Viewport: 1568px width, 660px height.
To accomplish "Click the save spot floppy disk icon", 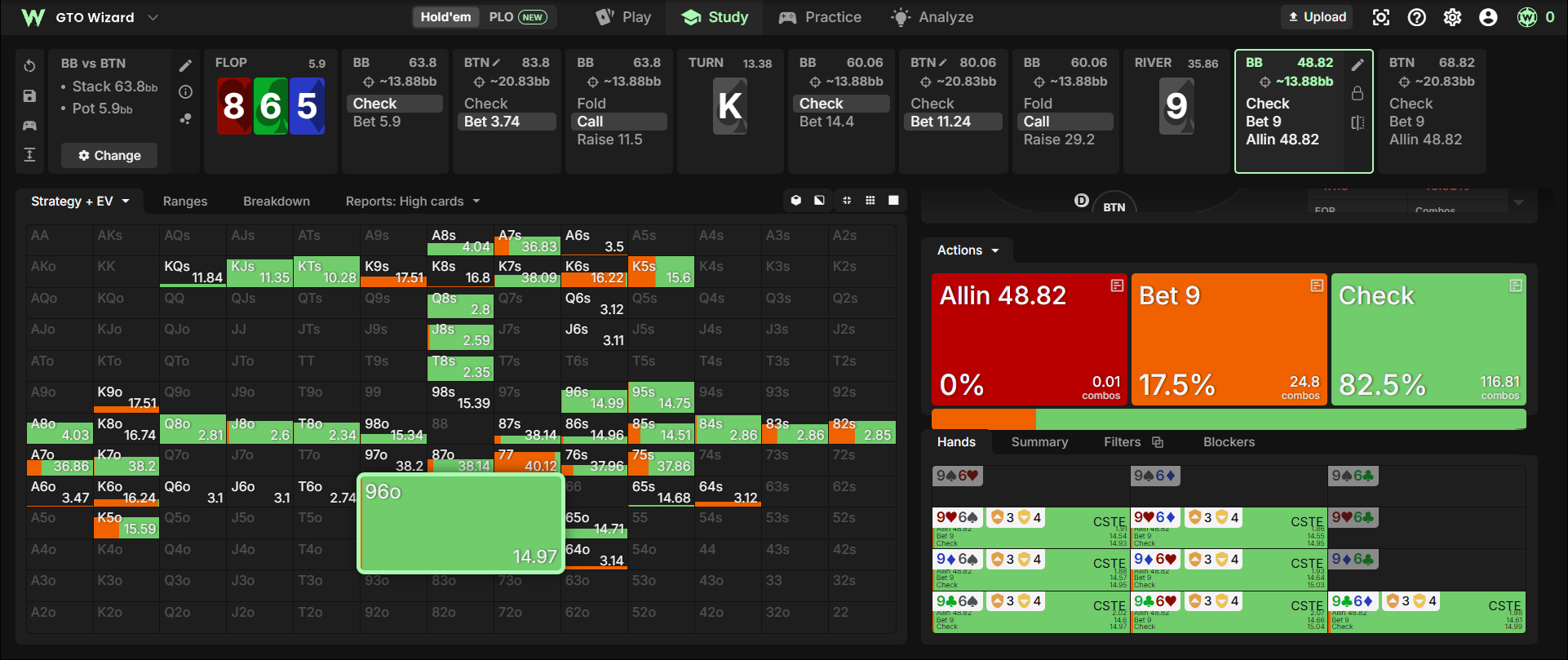I will [x=29, y=96].
